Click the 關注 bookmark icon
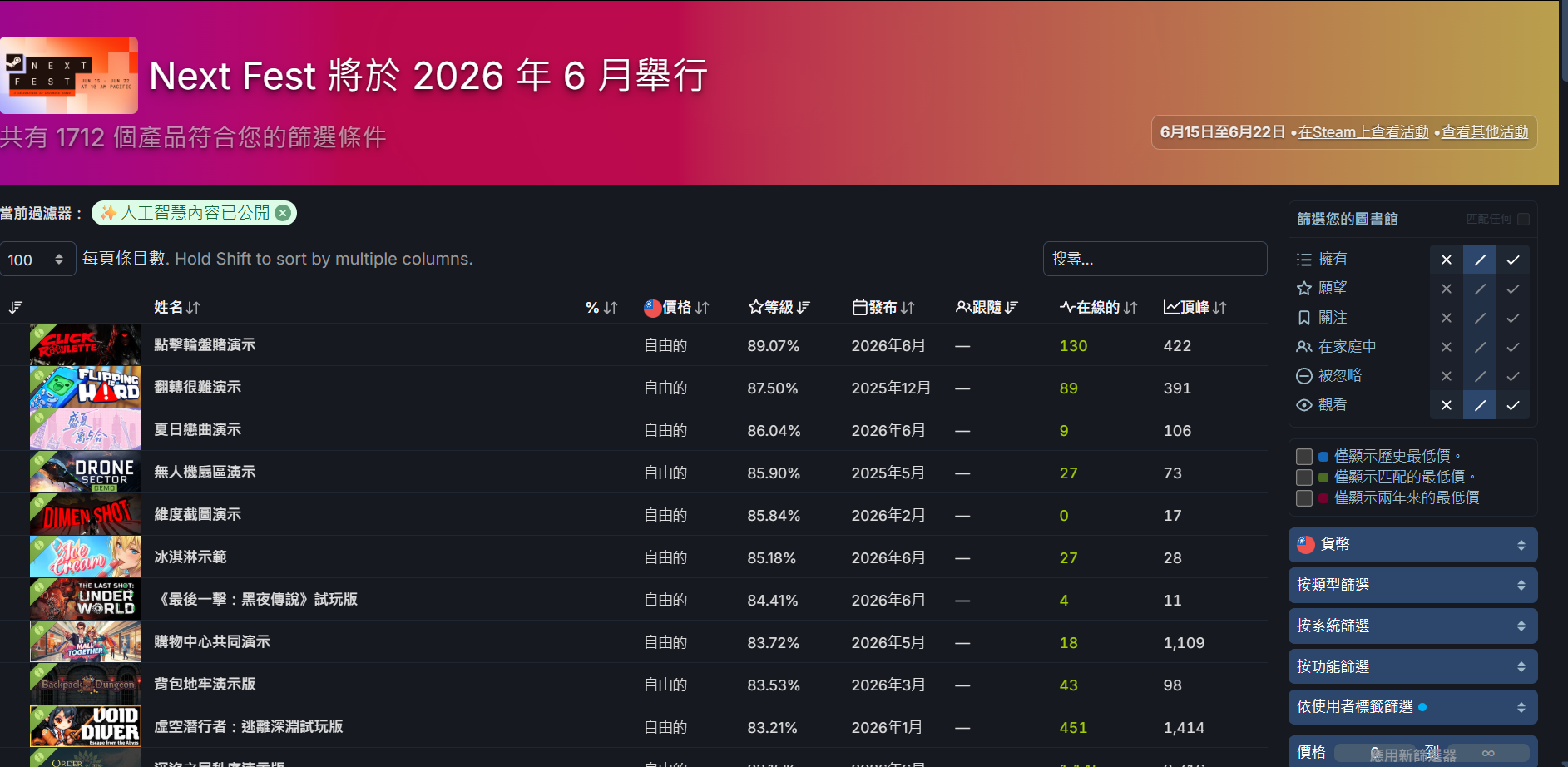1568x767 pixels. point(1304,318)
